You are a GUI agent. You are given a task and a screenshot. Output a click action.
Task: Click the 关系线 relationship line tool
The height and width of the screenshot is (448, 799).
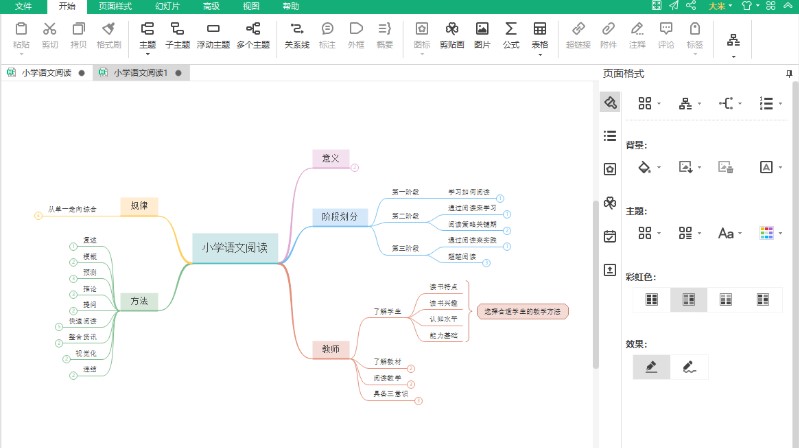click(297, 30)
